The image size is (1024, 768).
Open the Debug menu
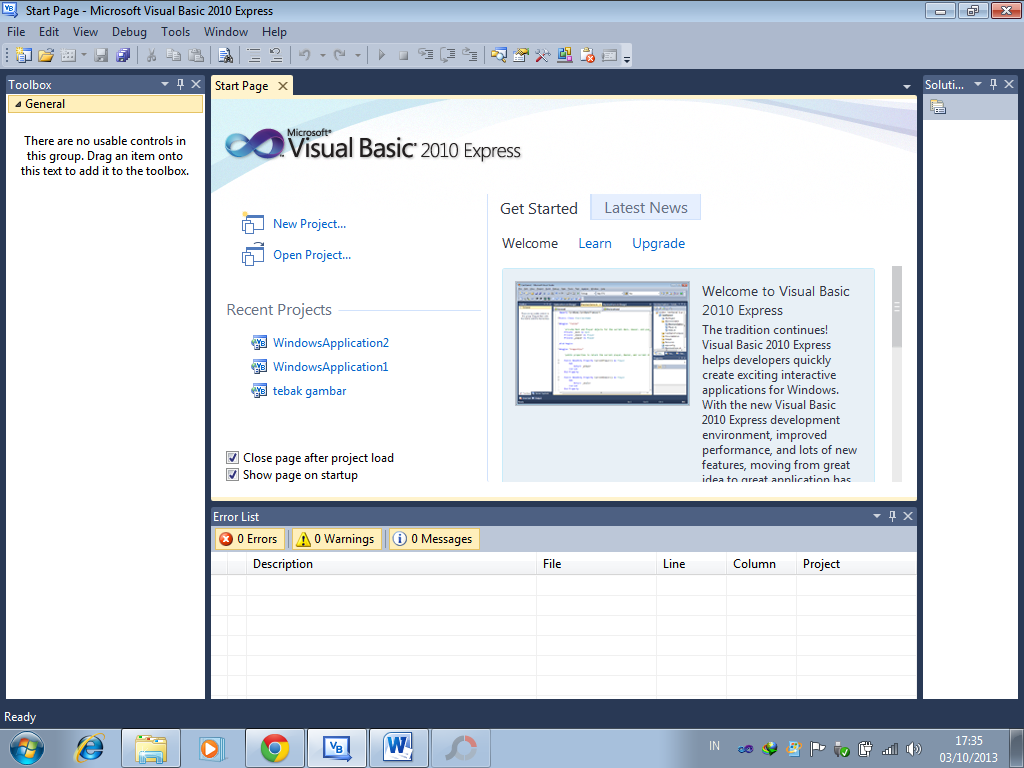[x=129, y=32]
